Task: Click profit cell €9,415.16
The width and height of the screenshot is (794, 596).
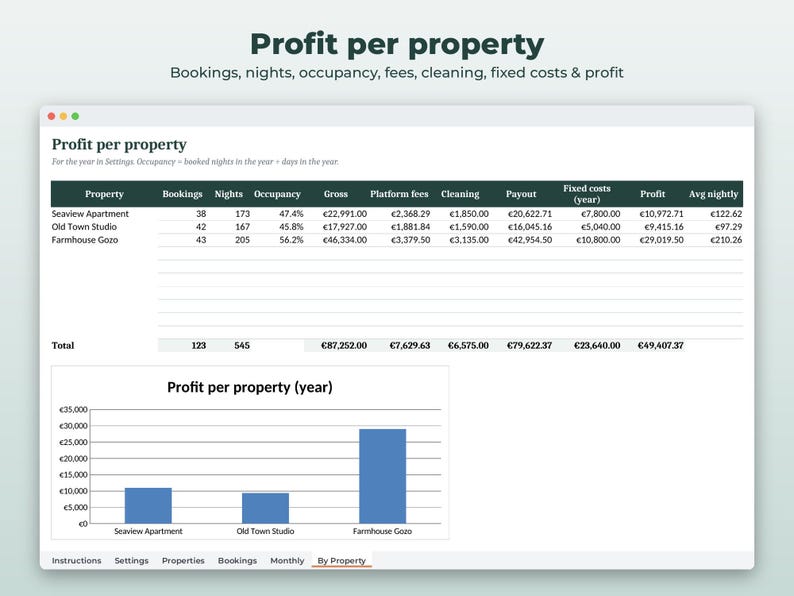Action: point(663,227)
